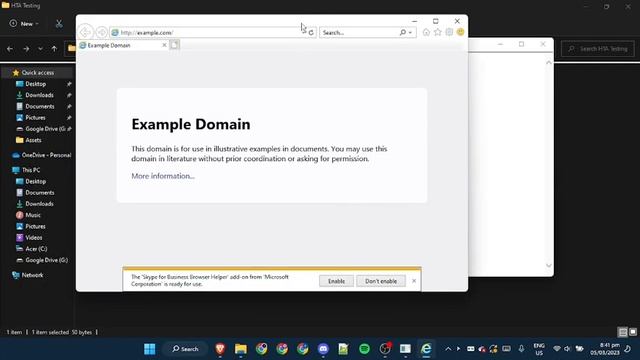
Task: Navigate forward in File Explorer
Action: click(26, 49)
